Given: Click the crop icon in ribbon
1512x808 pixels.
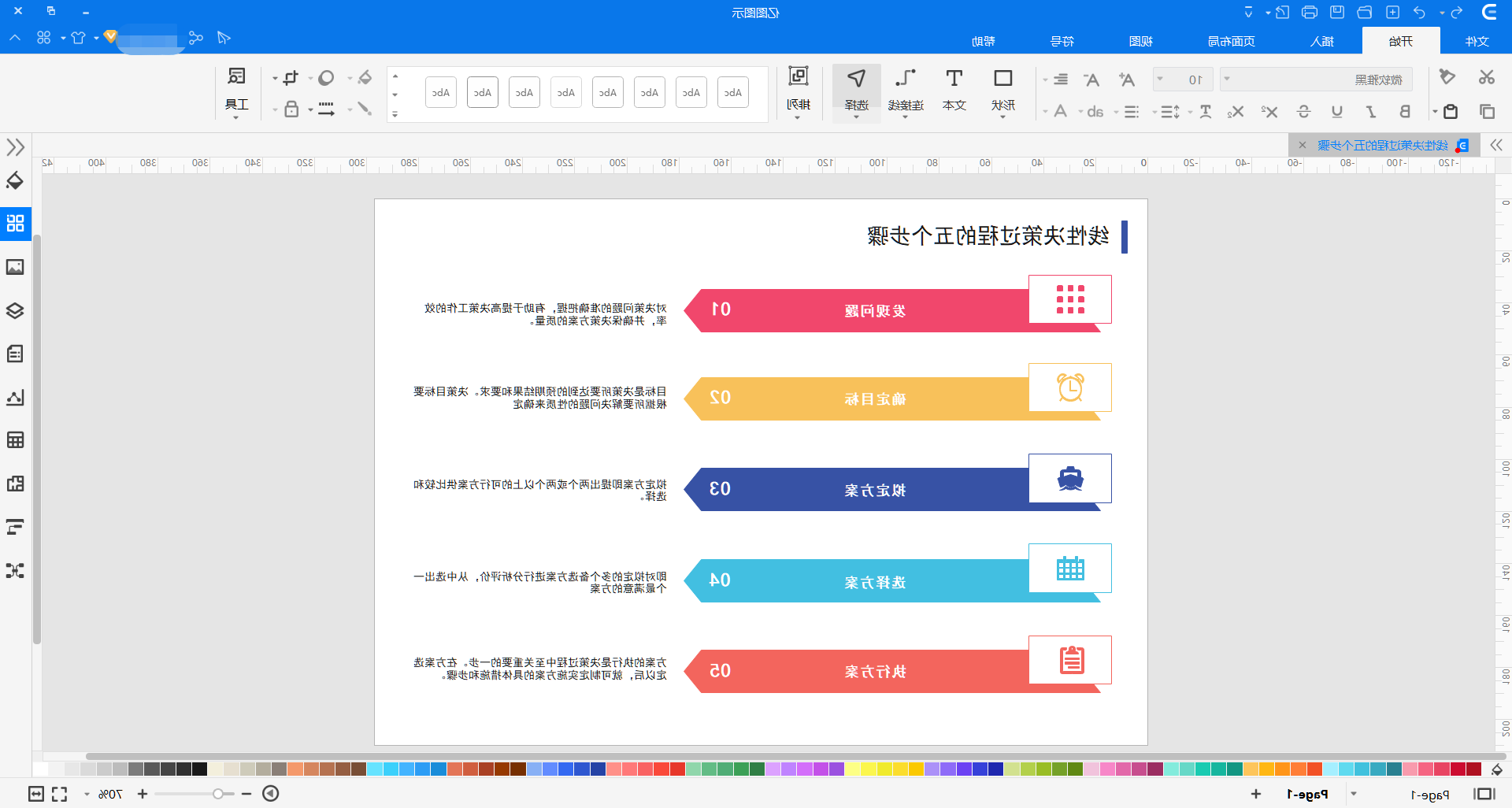Looking at the screenshot, I should (x=291, y=77).
